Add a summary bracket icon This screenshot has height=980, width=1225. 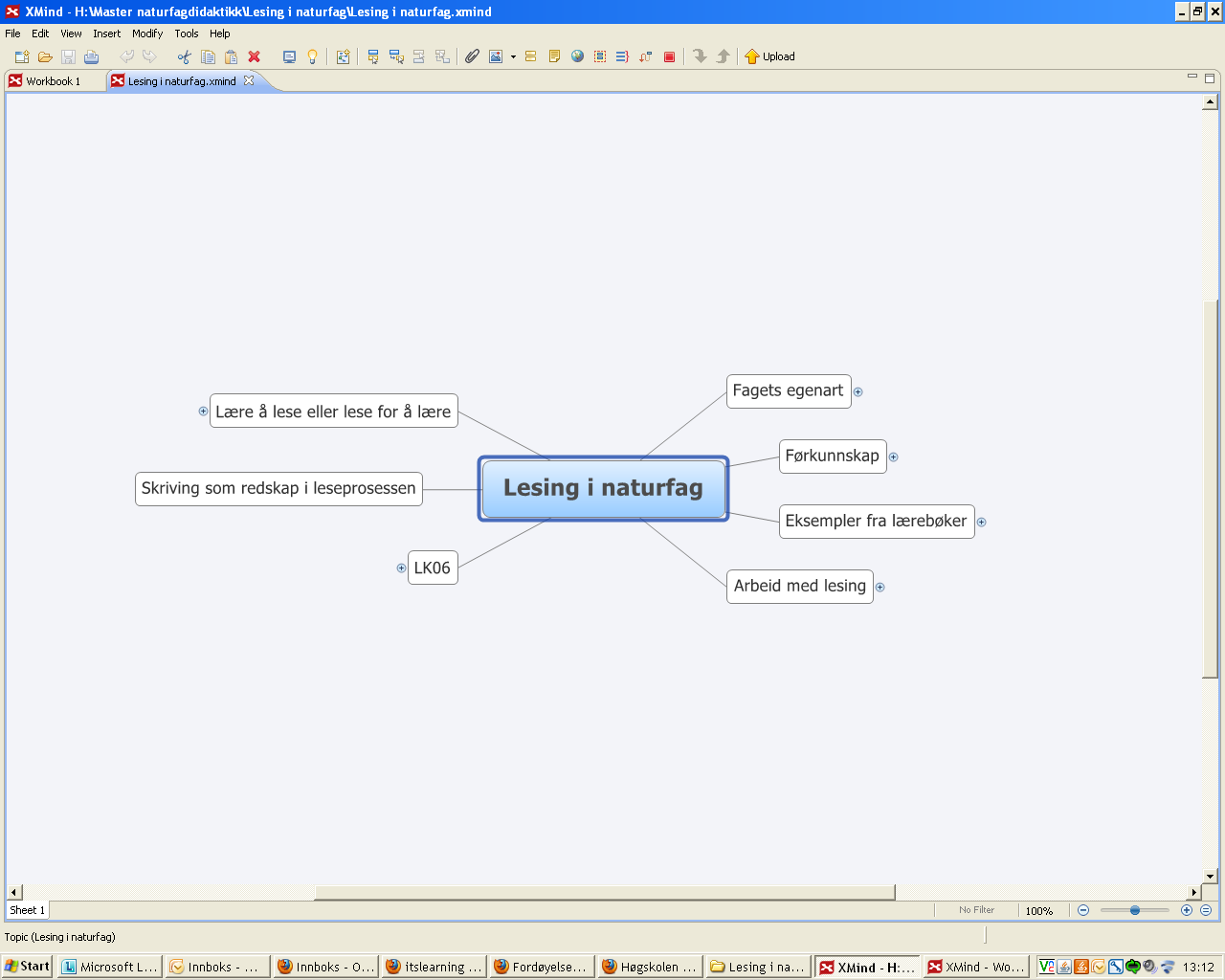622,56
